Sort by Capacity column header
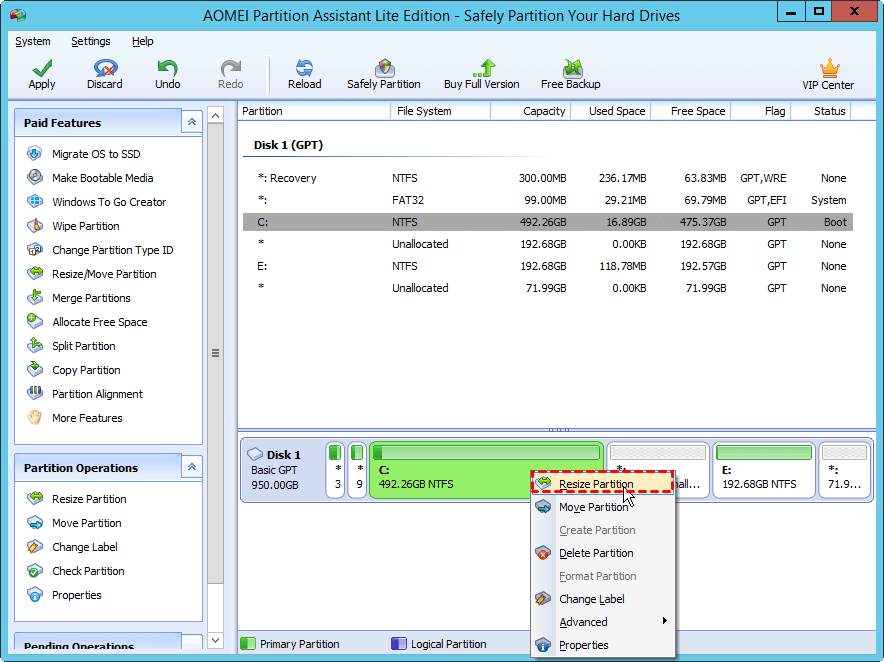The height and width of the screenshot is (662, 884). pyautogui.click(x=531, y=111)
